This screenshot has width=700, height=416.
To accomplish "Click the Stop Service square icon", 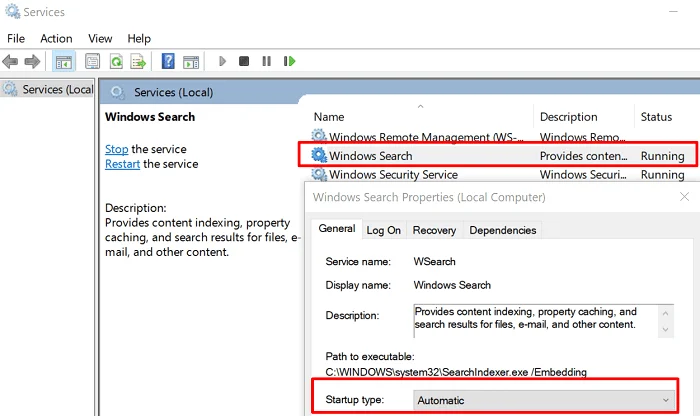I will tap(244, 61).
